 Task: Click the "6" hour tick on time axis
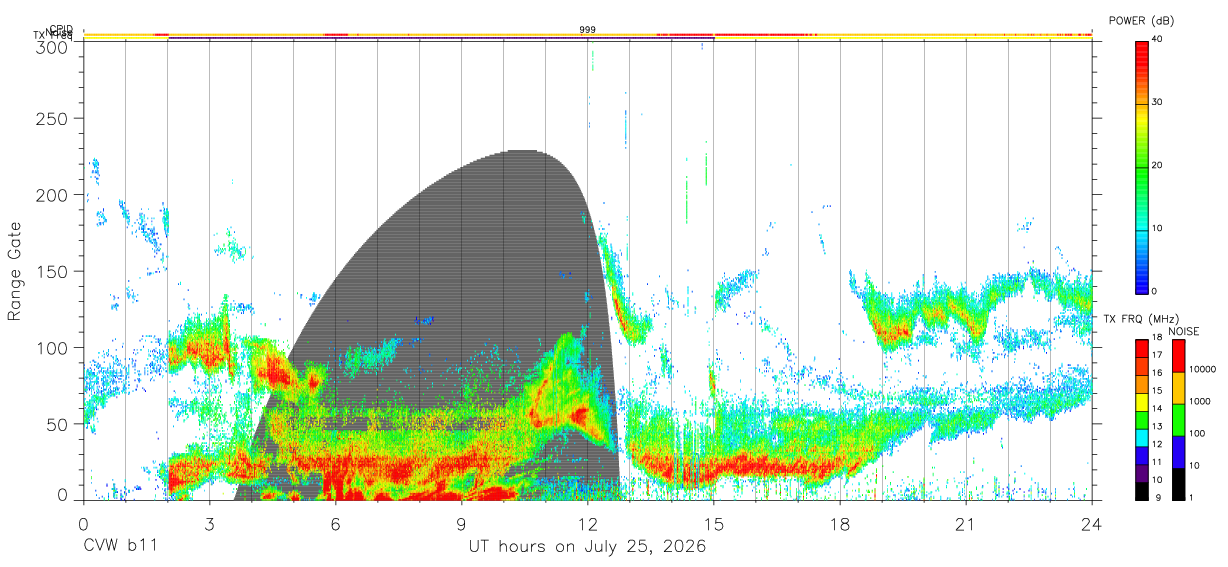pyautogui.click(x=336, y=523)
